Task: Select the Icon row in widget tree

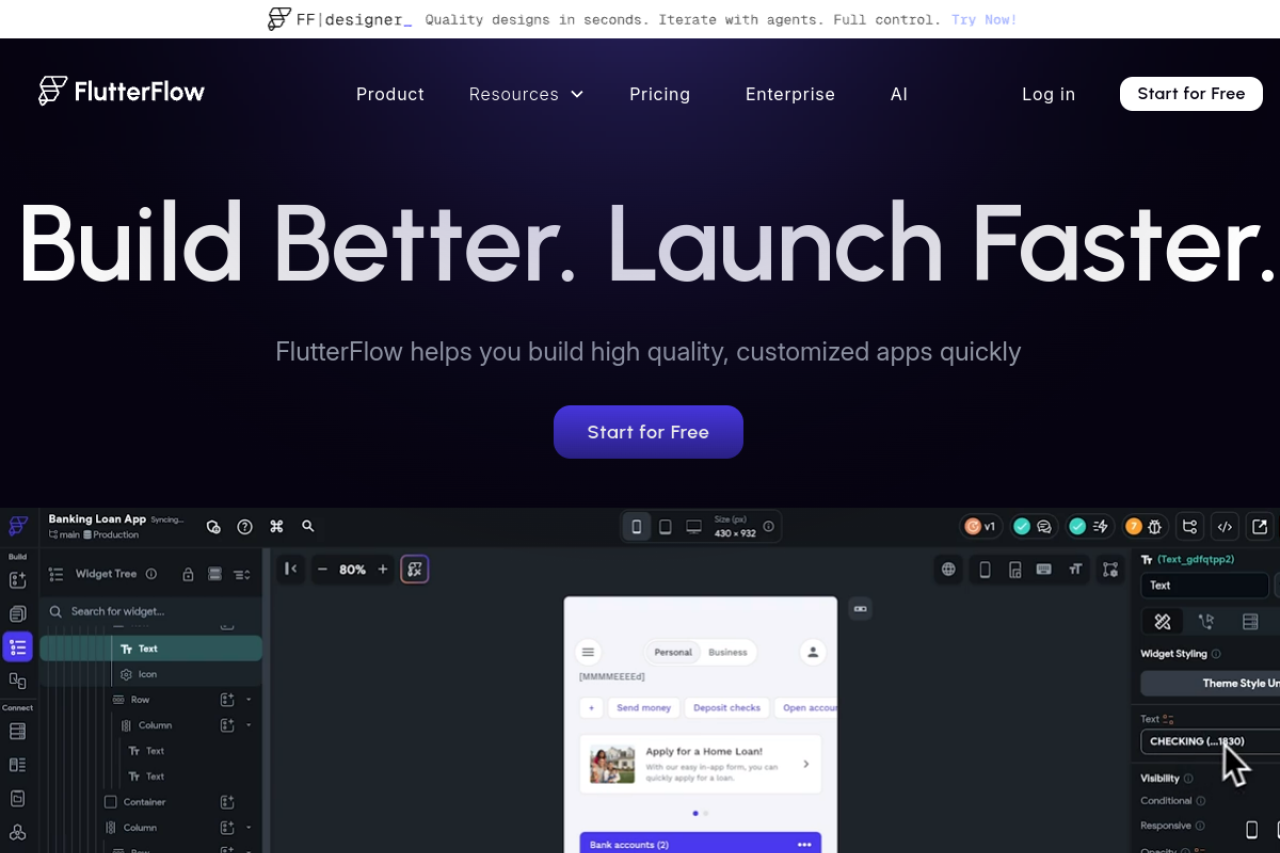Action: point(151,674)
